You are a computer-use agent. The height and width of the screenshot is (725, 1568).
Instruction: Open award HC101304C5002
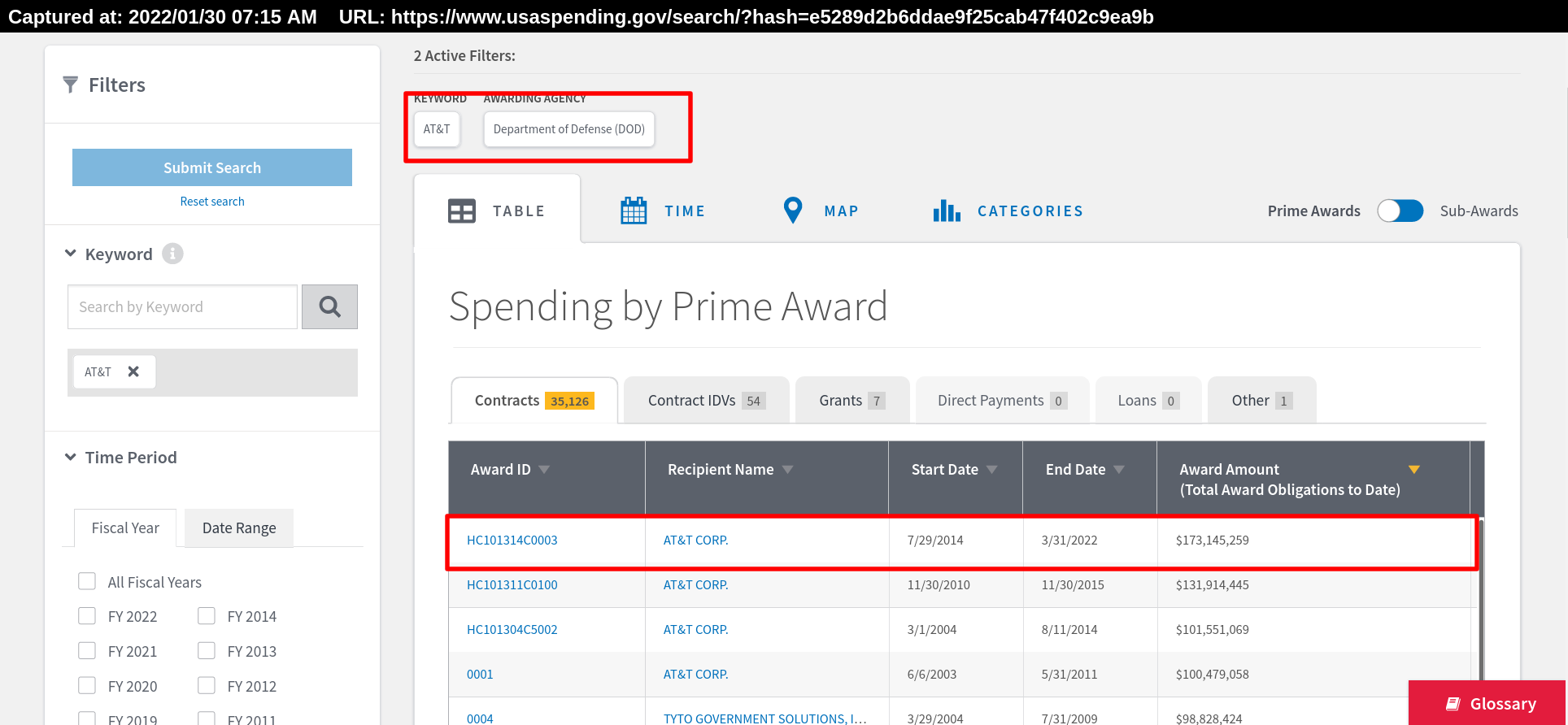512,630
